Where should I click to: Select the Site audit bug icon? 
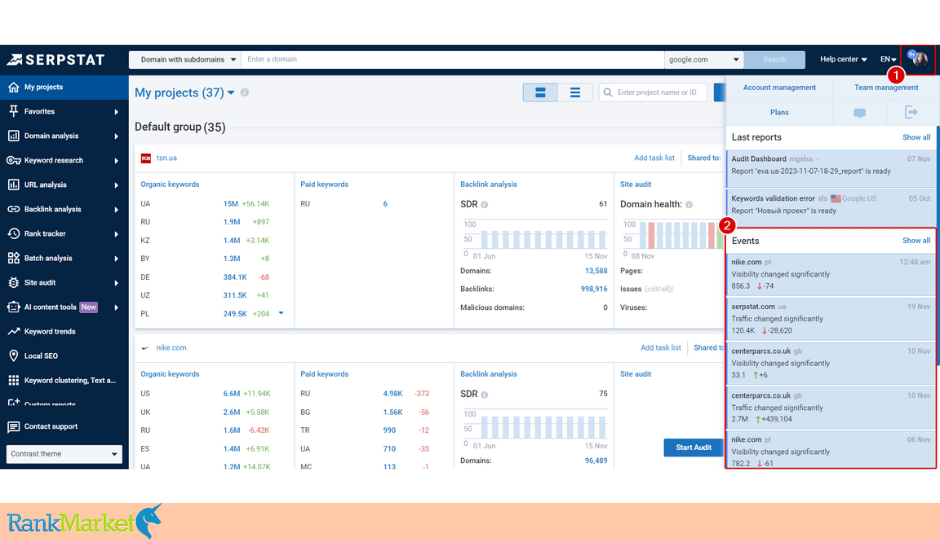point(13,282)
